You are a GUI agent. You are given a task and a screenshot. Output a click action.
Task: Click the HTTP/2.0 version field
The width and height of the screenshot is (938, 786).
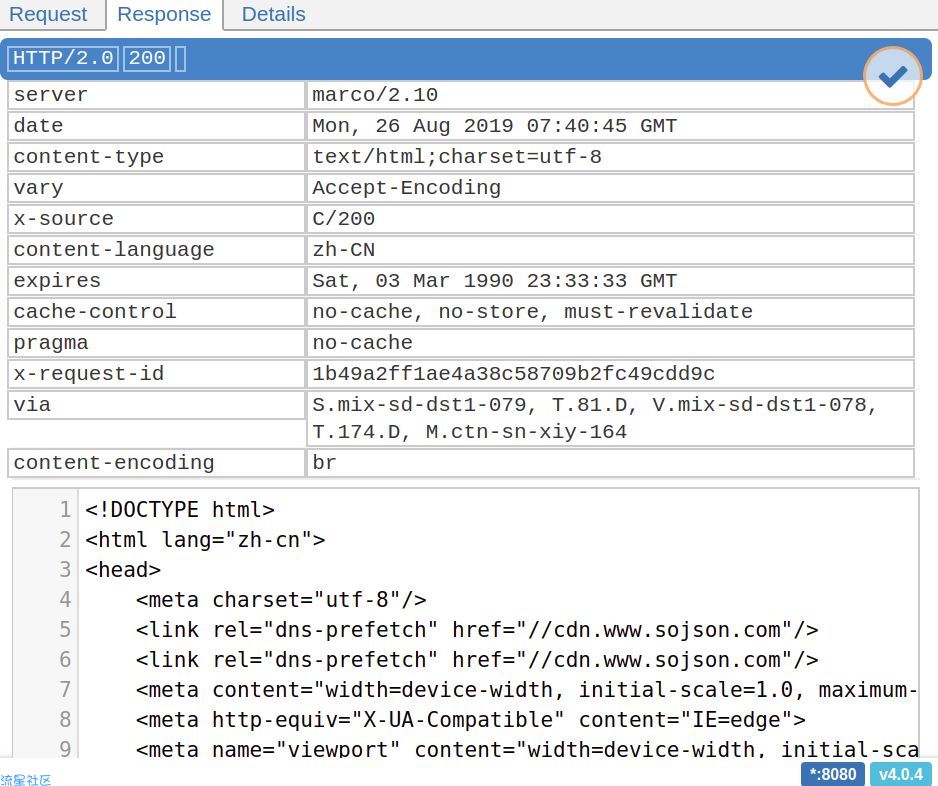(x=63, y=59)
